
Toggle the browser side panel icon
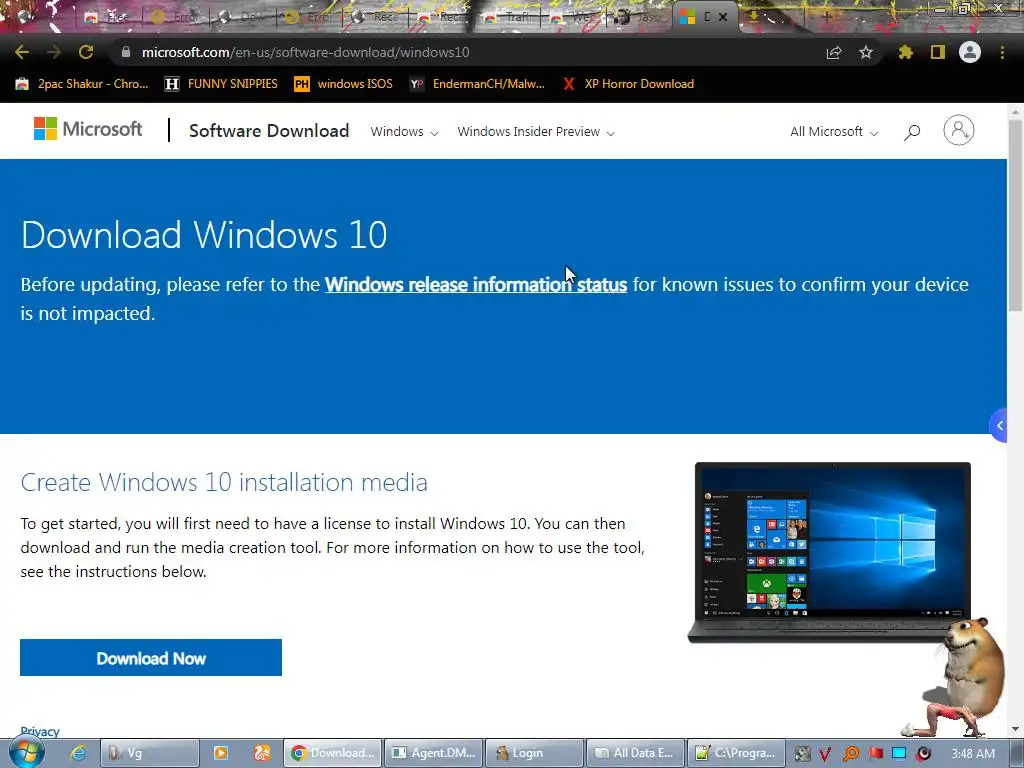[938, 52]
